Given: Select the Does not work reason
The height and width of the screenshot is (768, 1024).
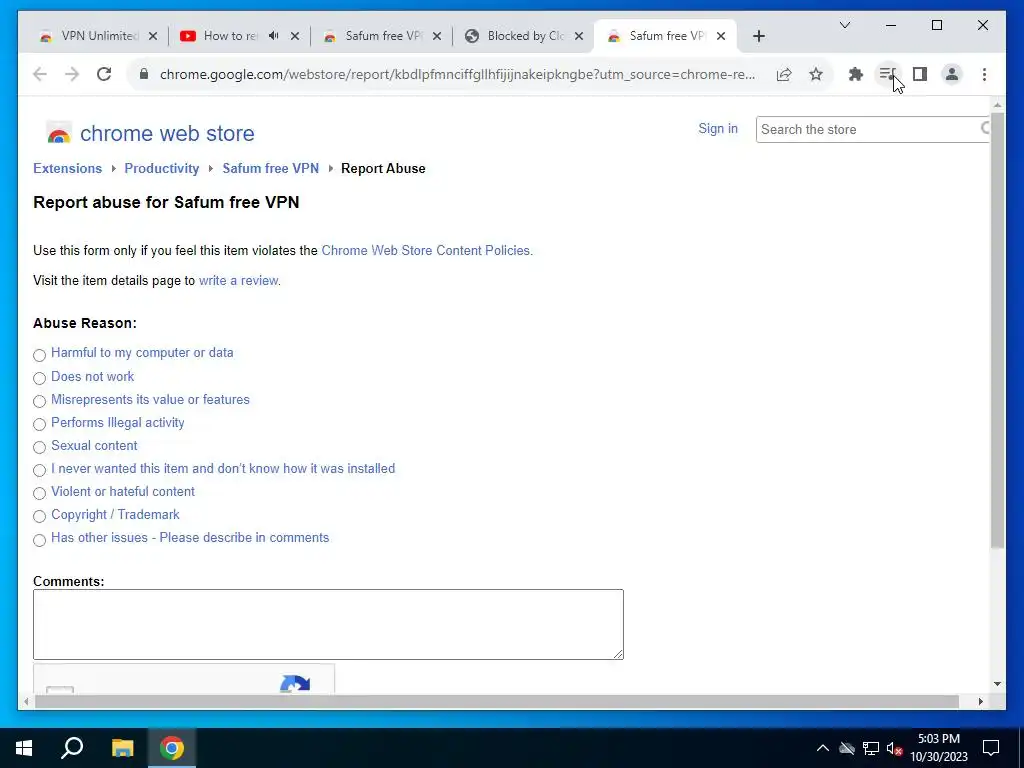Looking at the screenshot, I should tap(40, 378).
